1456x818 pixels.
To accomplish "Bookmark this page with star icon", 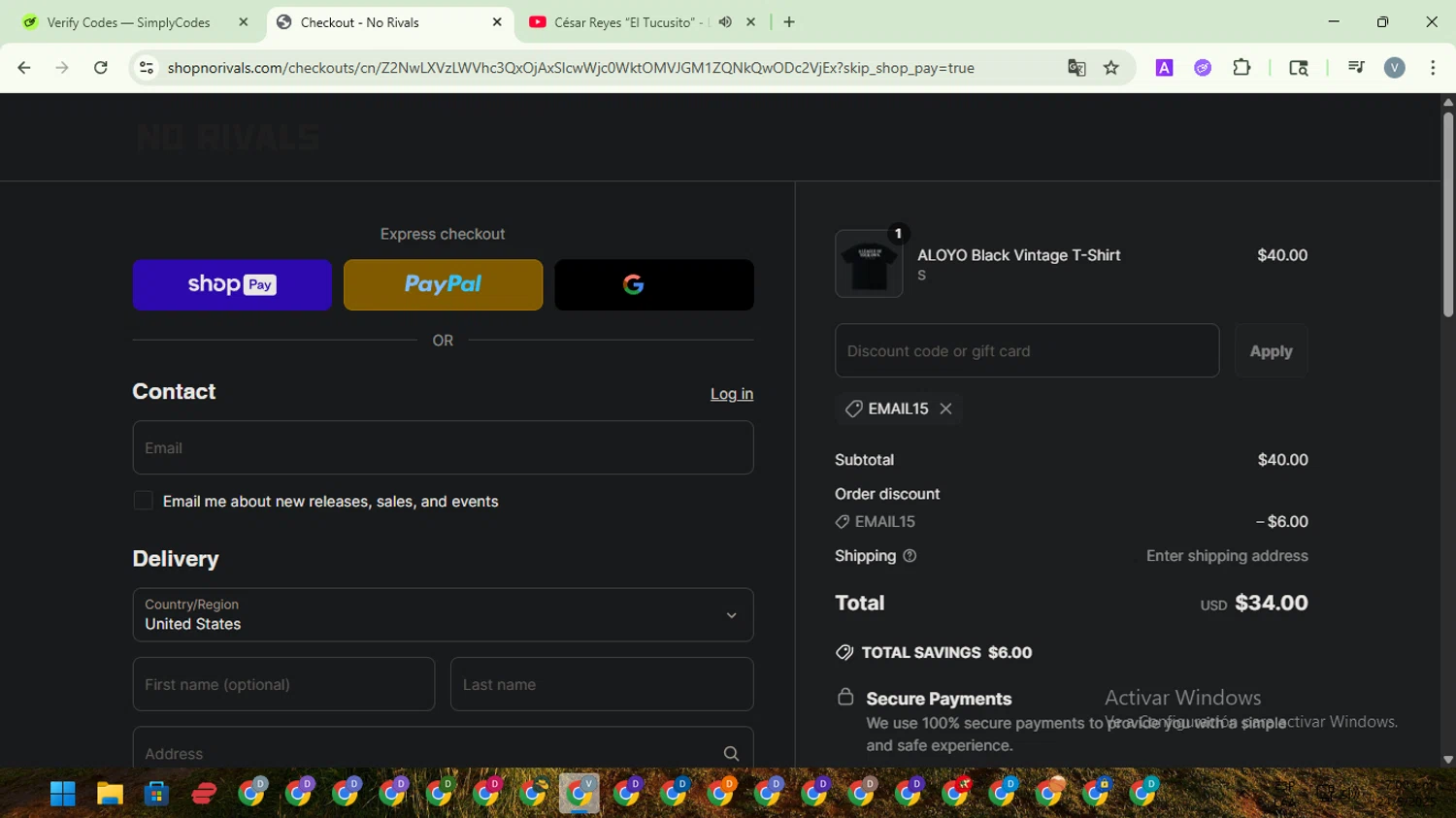I will [x=1111, y=68].
